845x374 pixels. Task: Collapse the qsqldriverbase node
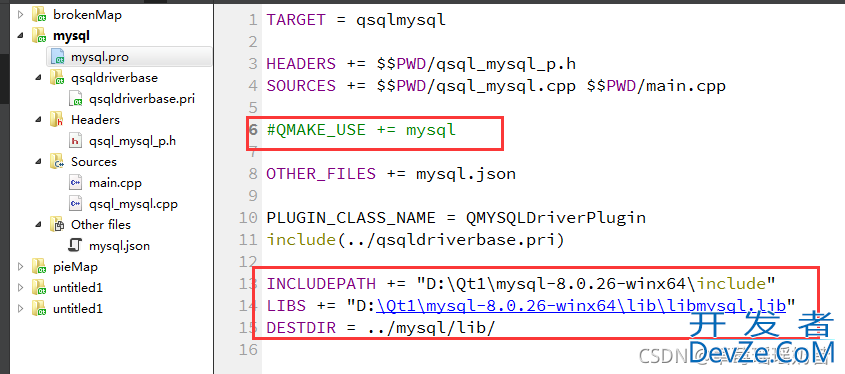coord(38,78)
